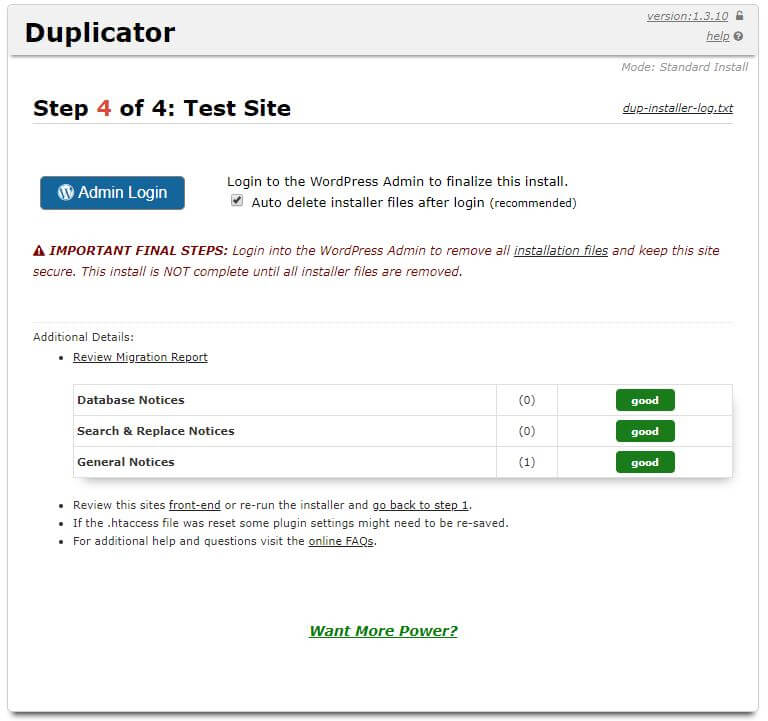Click the (1) count for General Notices
768x721 pixels.
[x=527, y=462]
